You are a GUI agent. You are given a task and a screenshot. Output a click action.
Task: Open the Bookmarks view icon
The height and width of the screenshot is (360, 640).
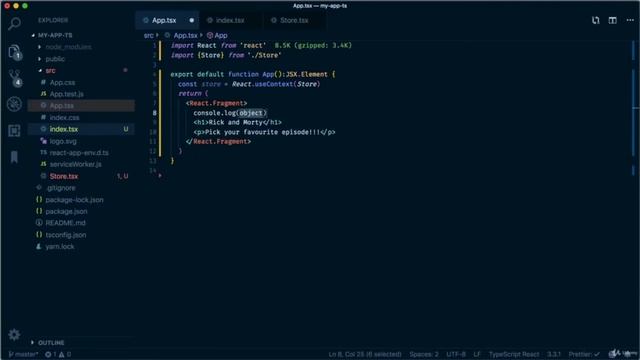14,157
